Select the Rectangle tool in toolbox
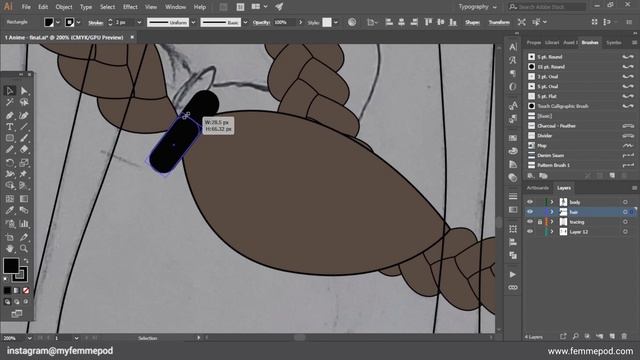Image resolution: width=640 pixels, height=360 pixels. pyautogui.click(x=10, y=138)
